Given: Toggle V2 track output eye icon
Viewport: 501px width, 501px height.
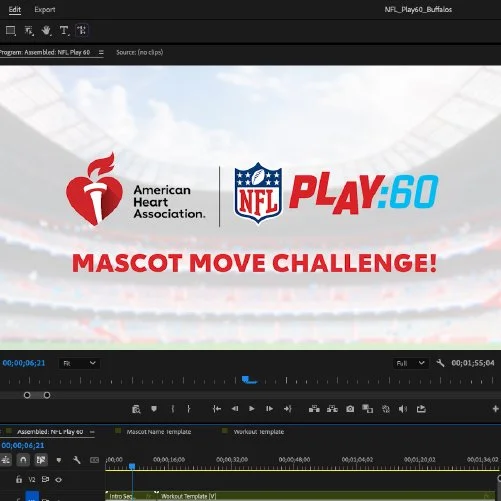Looking at the screenshot, I should coord(59,480).
